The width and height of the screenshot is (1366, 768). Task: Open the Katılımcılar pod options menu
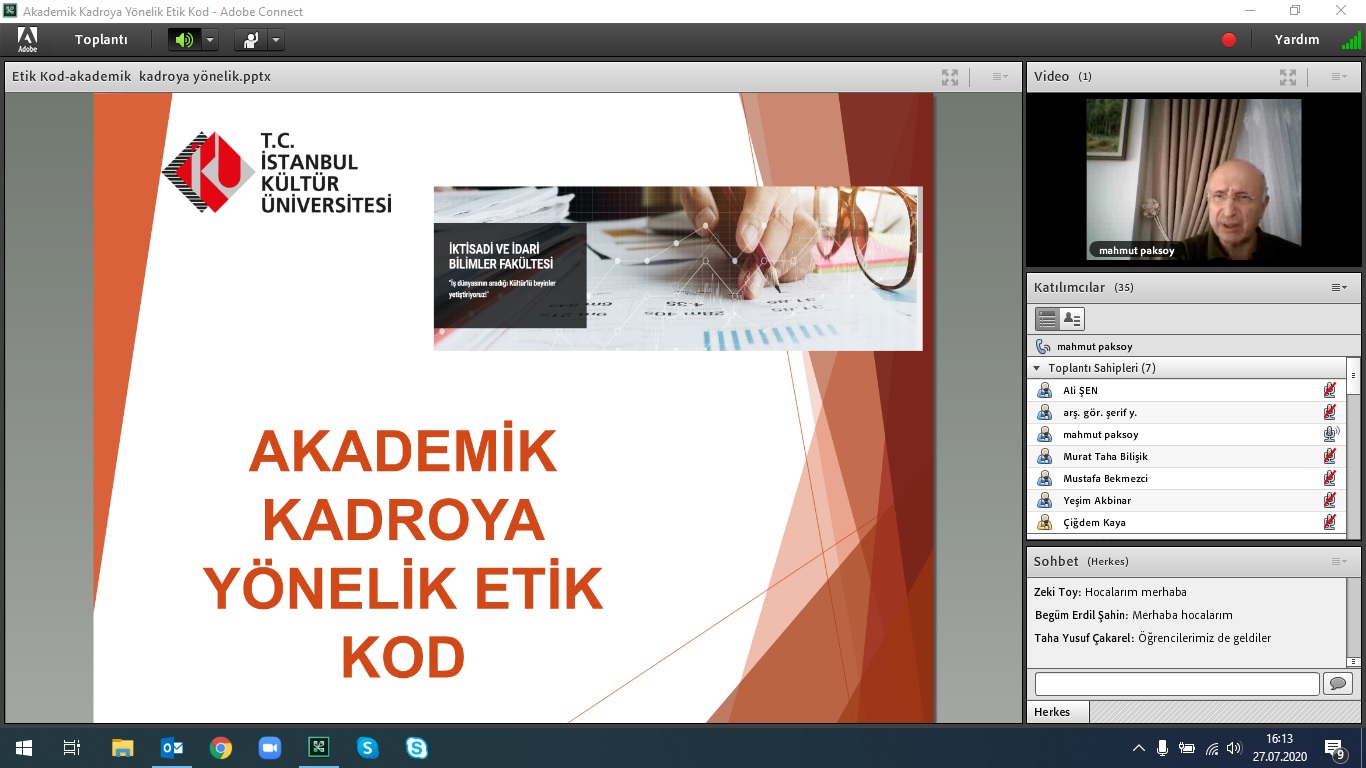1339,288
